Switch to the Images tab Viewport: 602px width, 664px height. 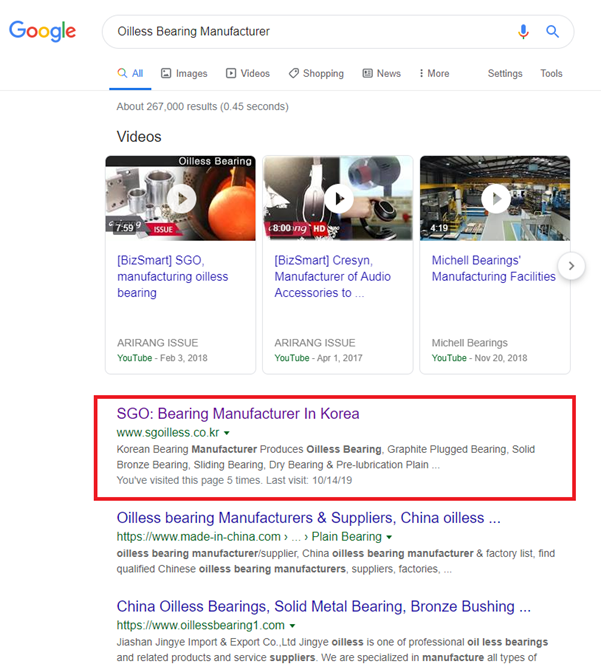[x=184, y=73]
